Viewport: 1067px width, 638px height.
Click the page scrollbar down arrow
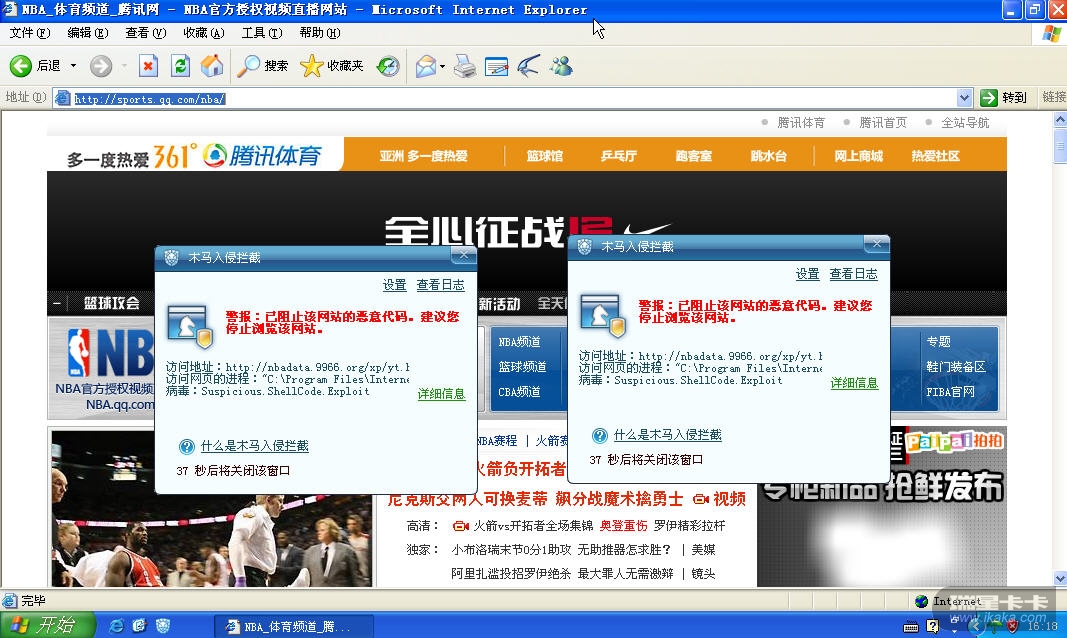click(1060, 578)
